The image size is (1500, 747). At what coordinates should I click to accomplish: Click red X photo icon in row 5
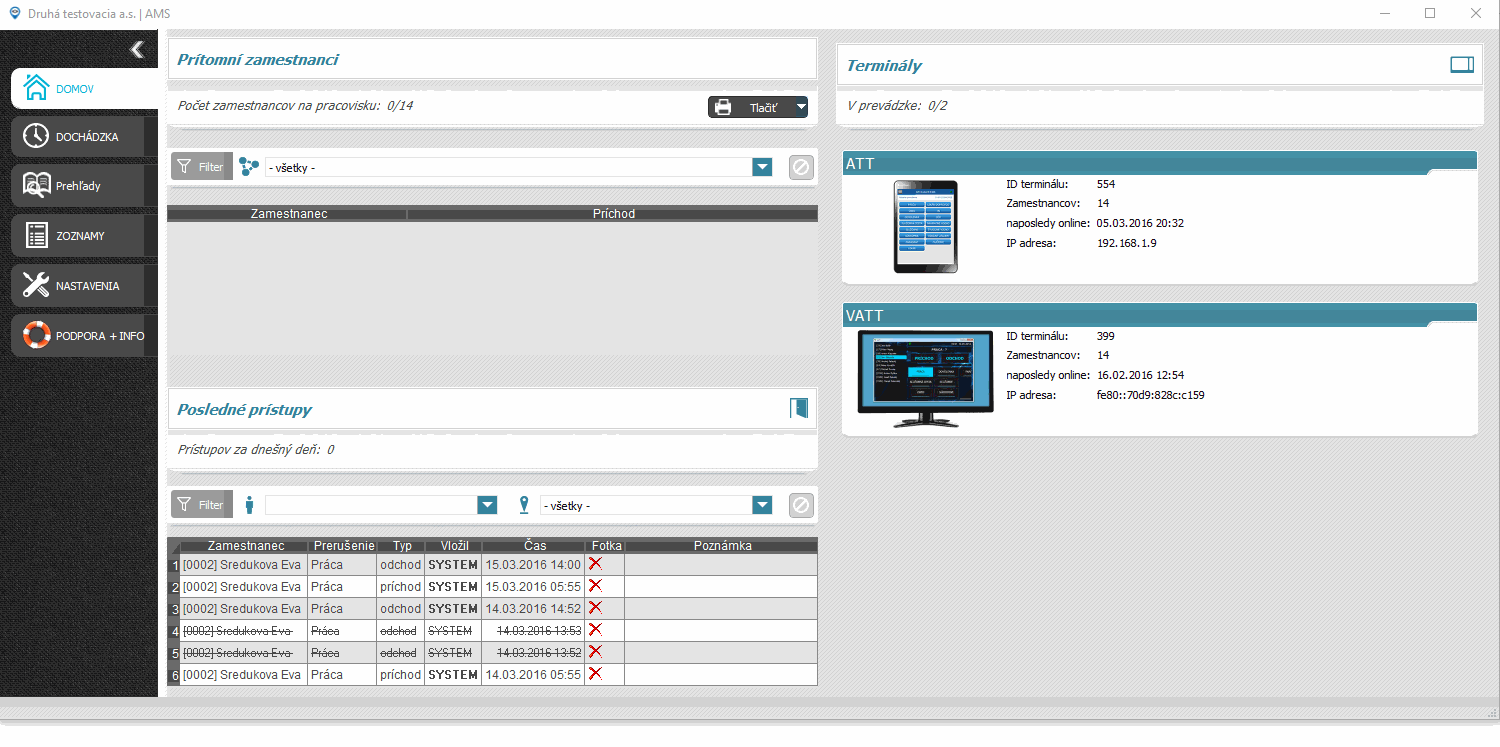pos(595,652)
